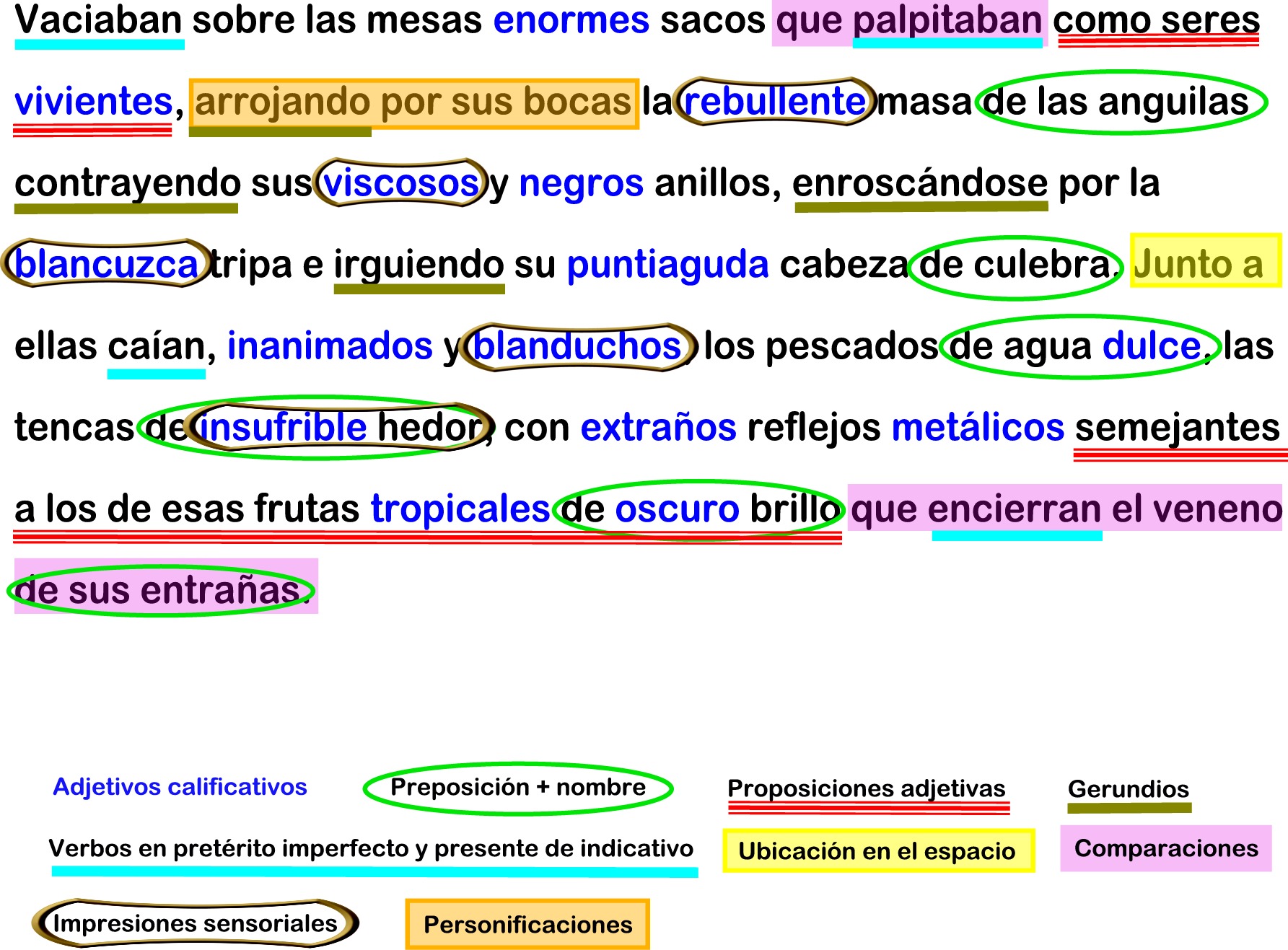
Task: Select the circled legend 'Preposición + nombre'
Action: click(518, 788)
